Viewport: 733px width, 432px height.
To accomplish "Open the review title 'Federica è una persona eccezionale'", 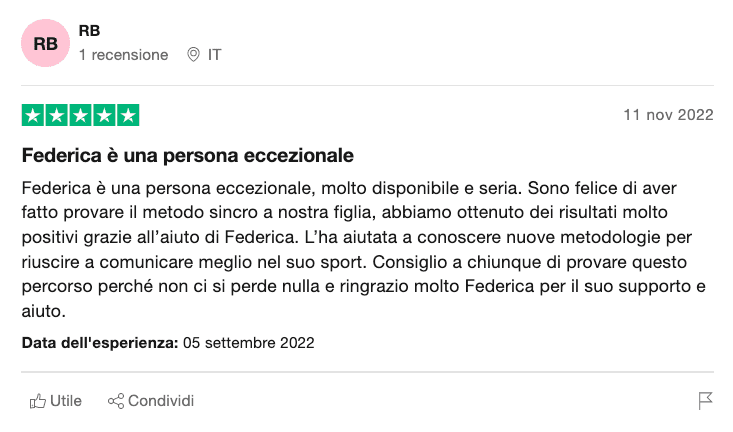I will pos(187,155).
